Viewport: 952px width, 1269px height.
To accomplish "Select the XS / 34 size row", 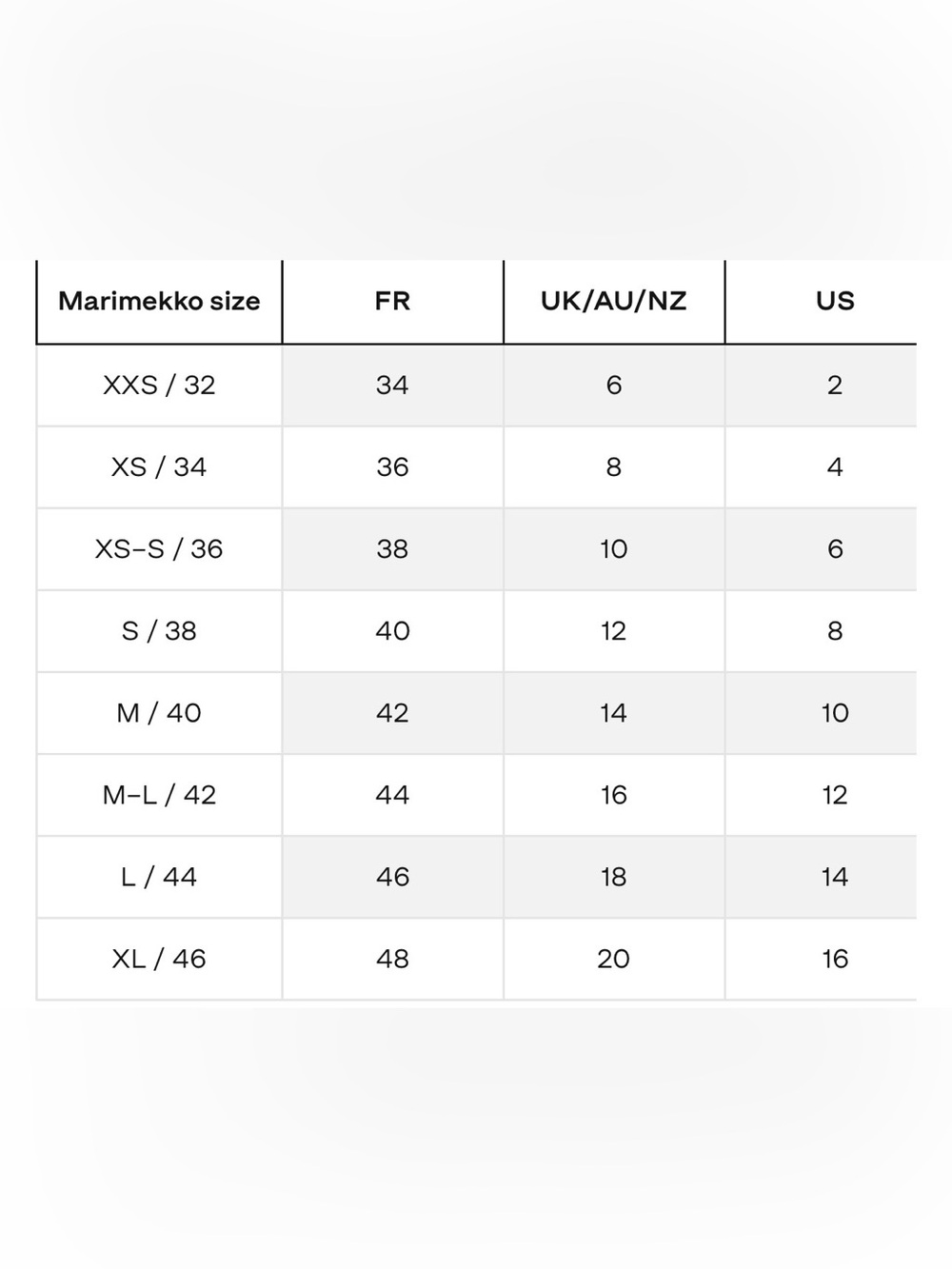I will [476, 466].
